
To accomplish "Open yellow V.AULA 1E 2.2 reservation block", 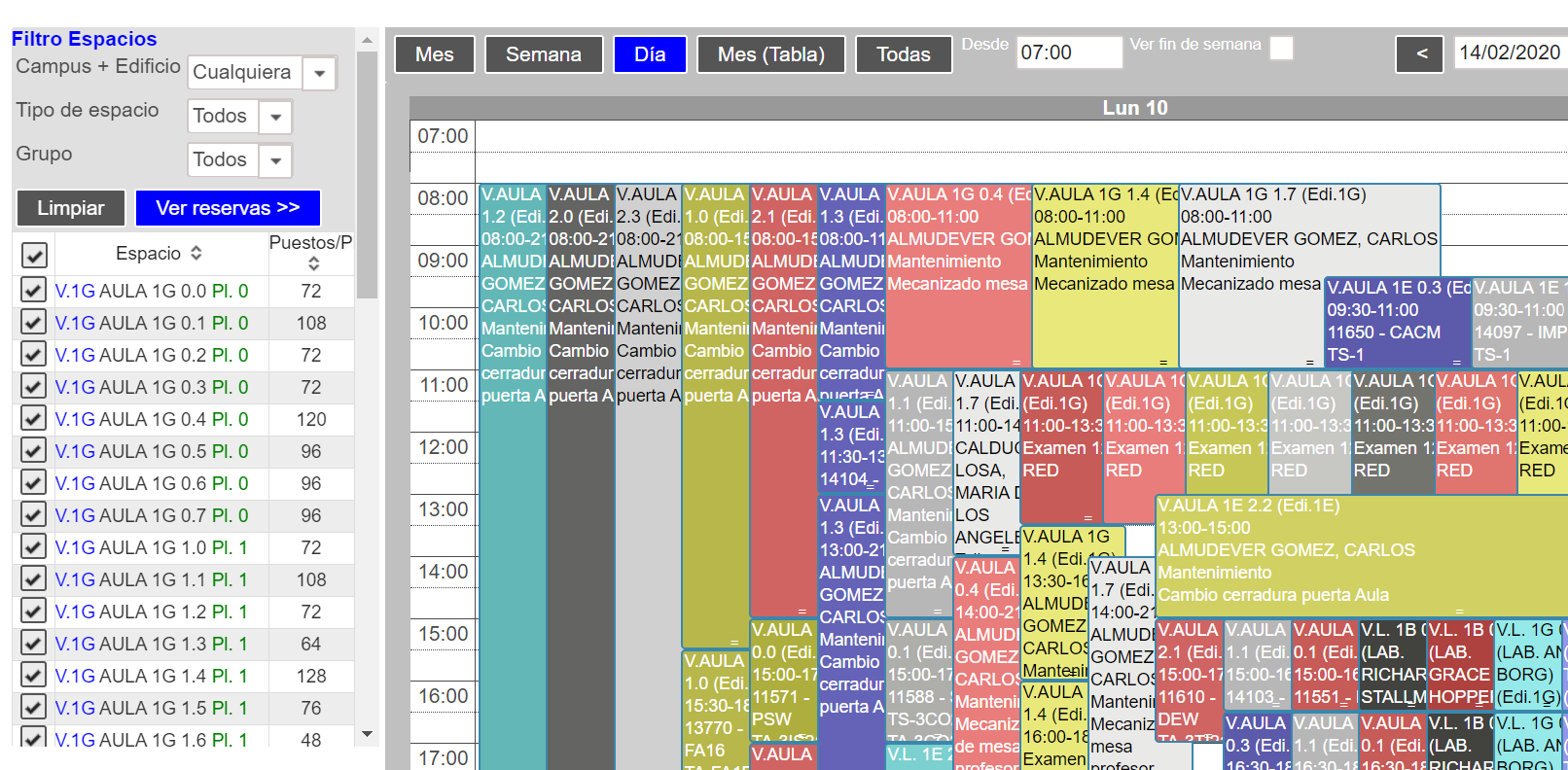I will 1362,554.
